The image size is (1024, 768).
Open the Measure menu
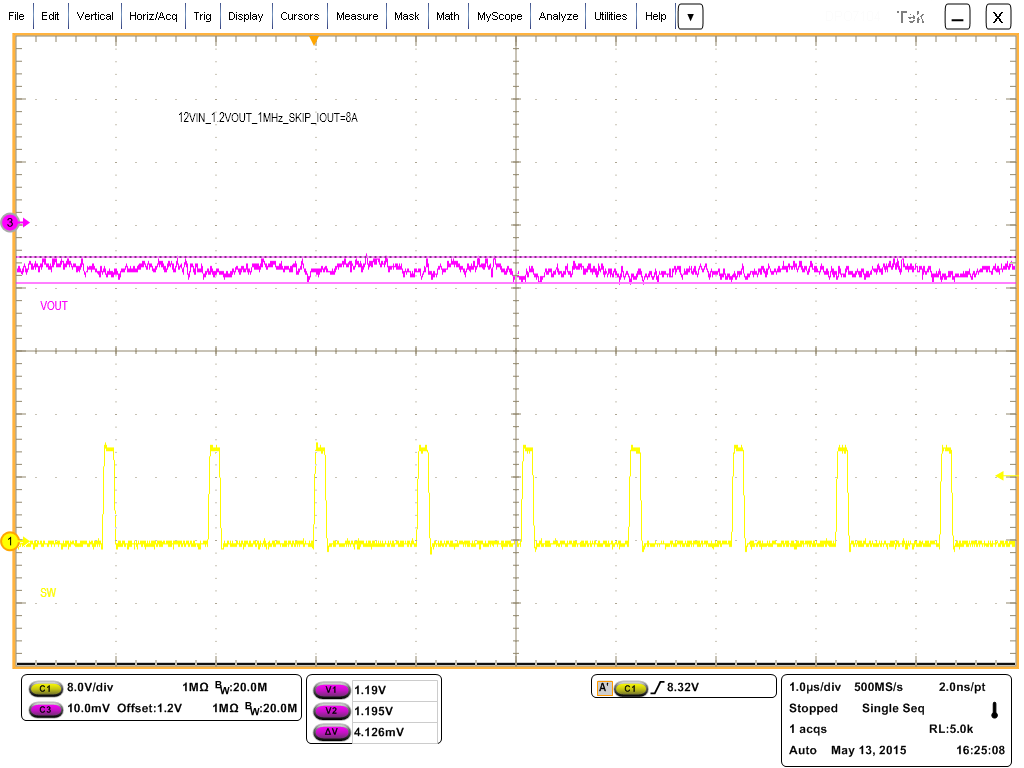click(357, 16)
